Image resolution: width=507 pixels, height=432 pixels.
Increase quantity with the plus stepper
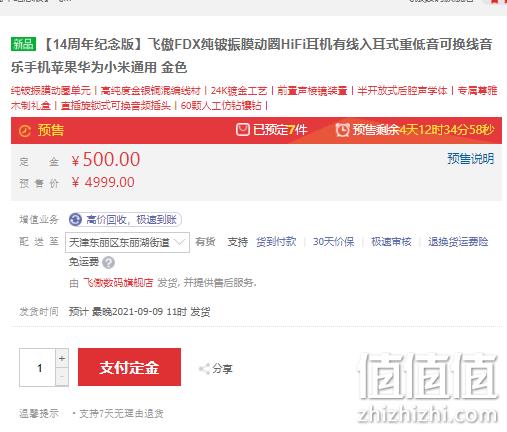coord(62,358)
